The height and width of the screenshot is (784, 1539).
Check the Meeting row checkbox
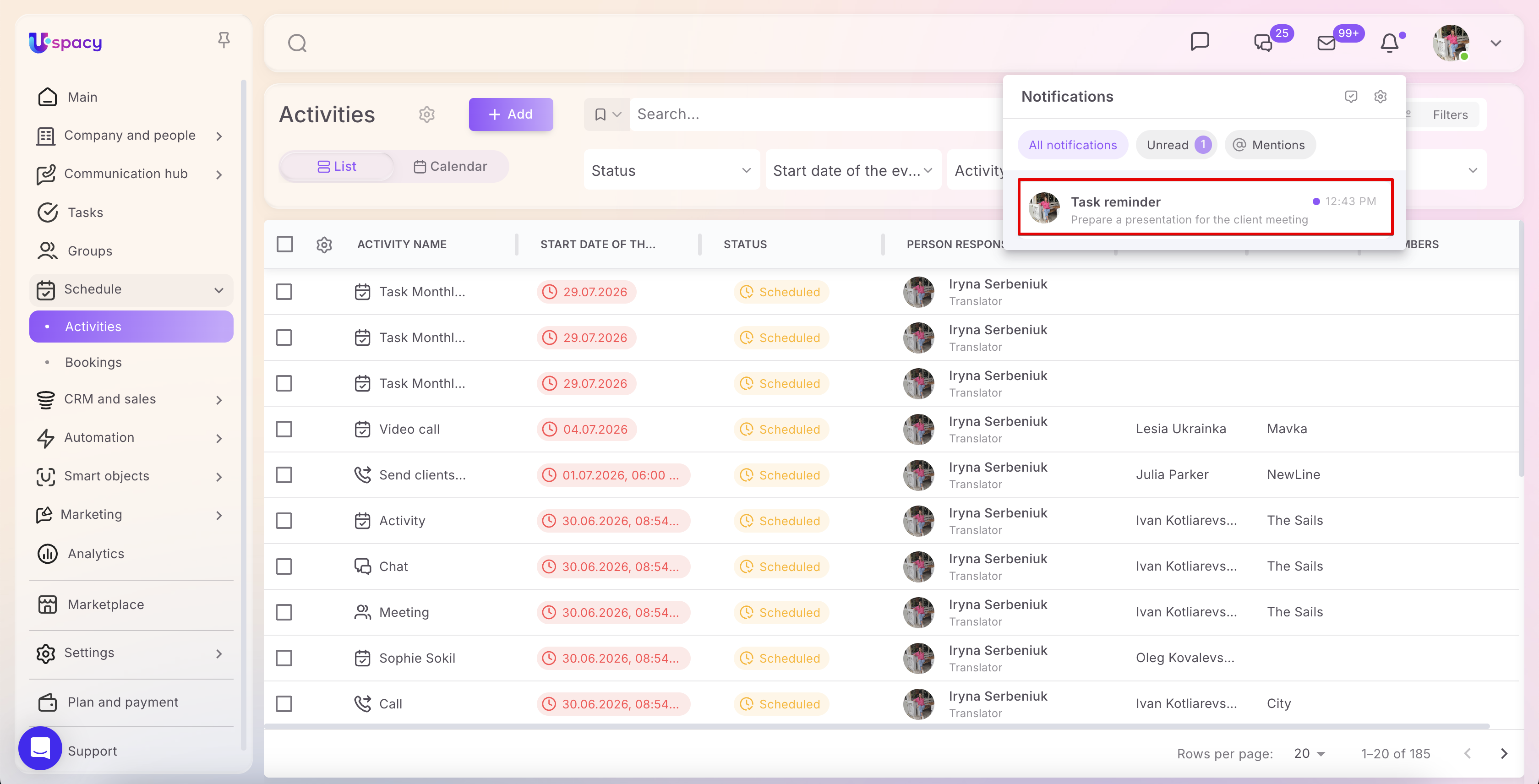[284, 613]
